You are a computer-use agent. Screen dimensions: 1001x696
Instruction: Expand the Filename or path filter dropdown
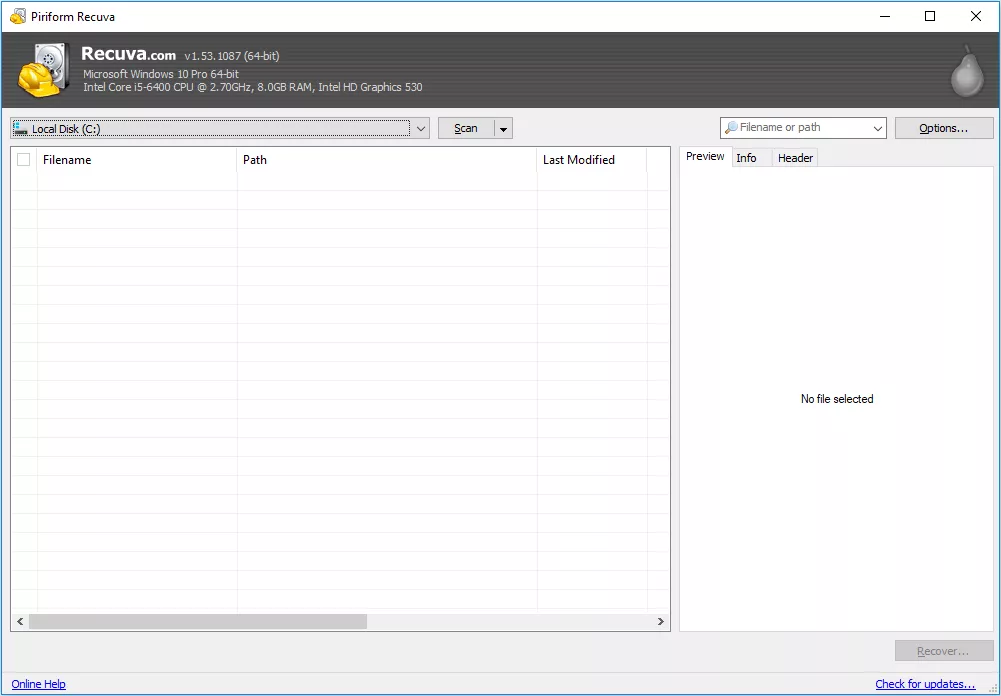click(x=878, y=128)
